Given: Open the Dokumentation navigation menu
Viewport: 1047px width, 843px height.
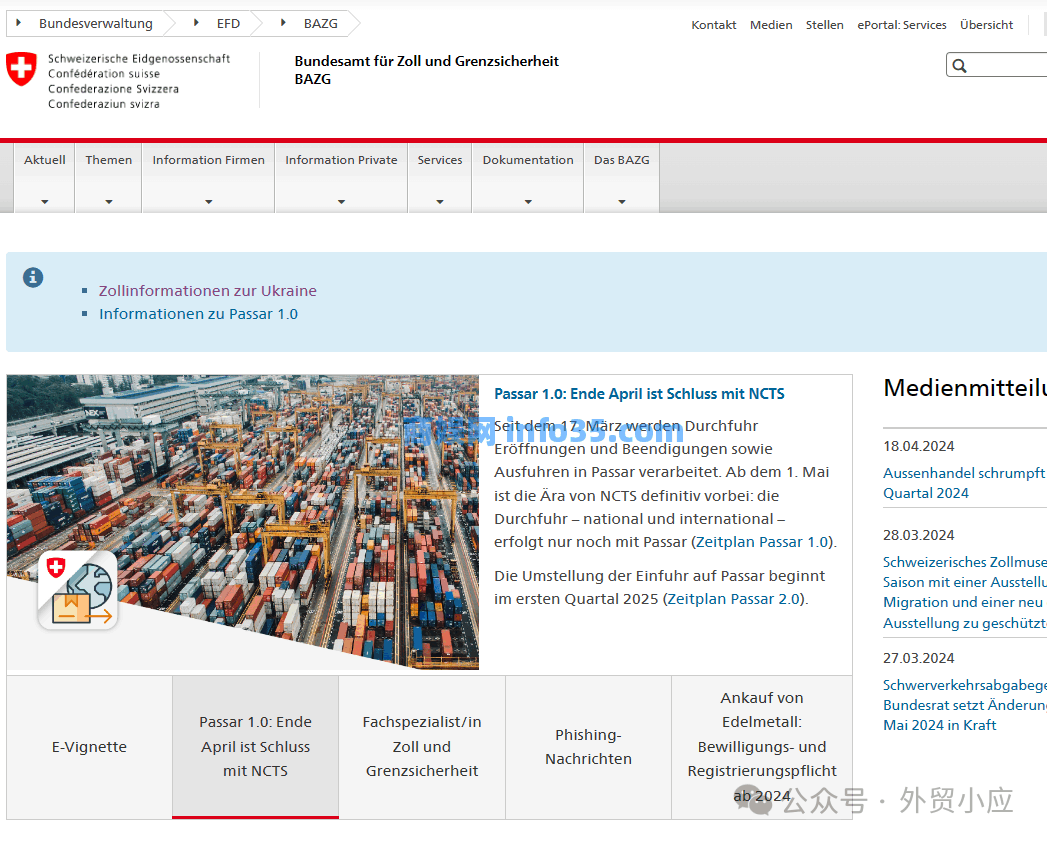Looking at the screenshot, I should [528, 177].
